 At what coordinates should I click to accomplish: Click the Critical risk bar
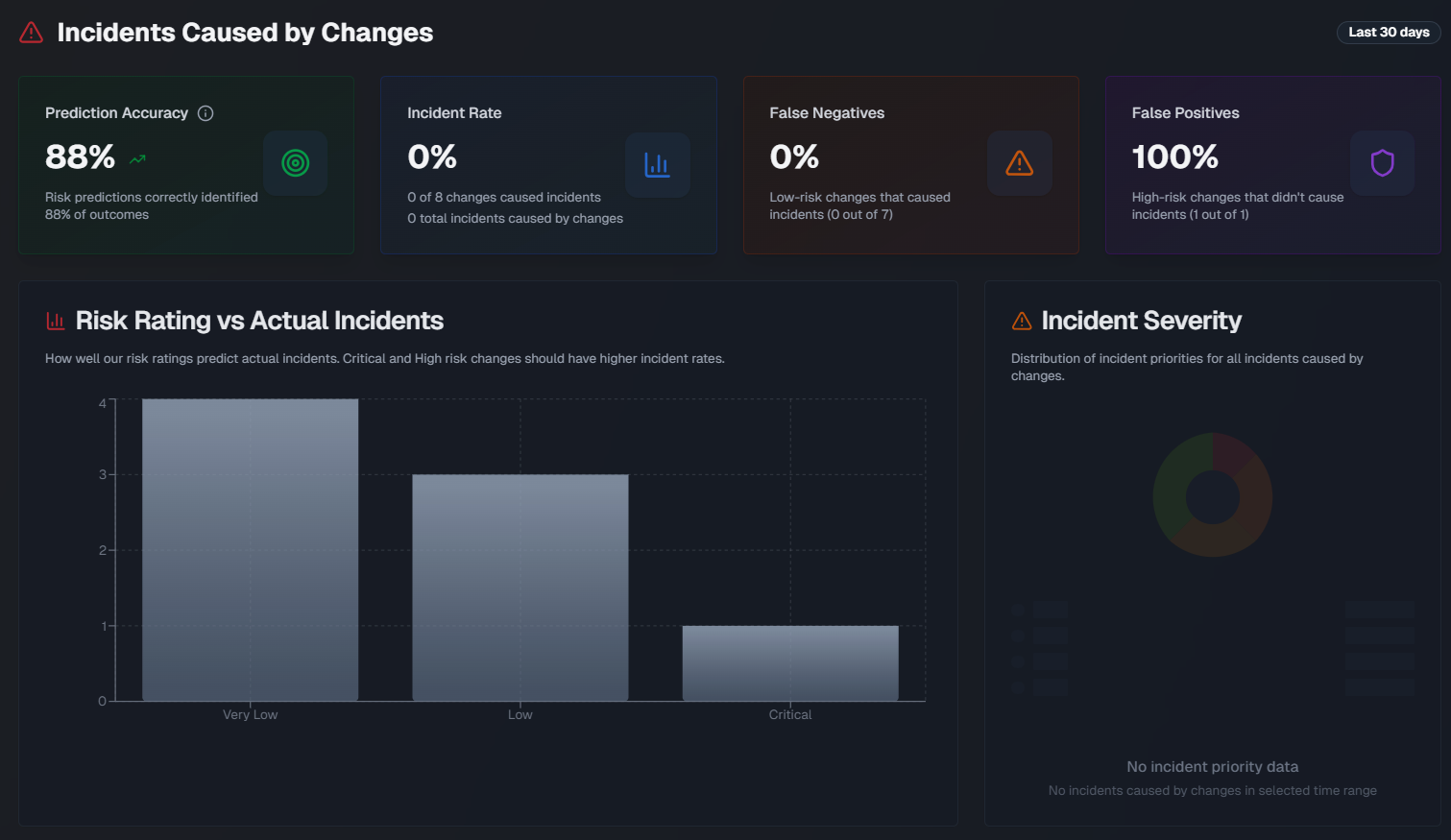[789, 662]
